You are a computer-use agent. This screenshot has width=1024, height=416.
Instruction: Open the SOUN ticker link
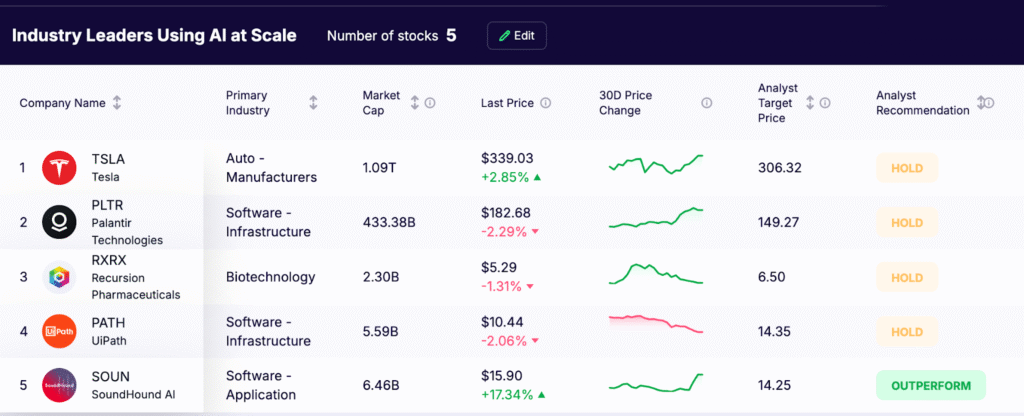(x=110, y=377)
